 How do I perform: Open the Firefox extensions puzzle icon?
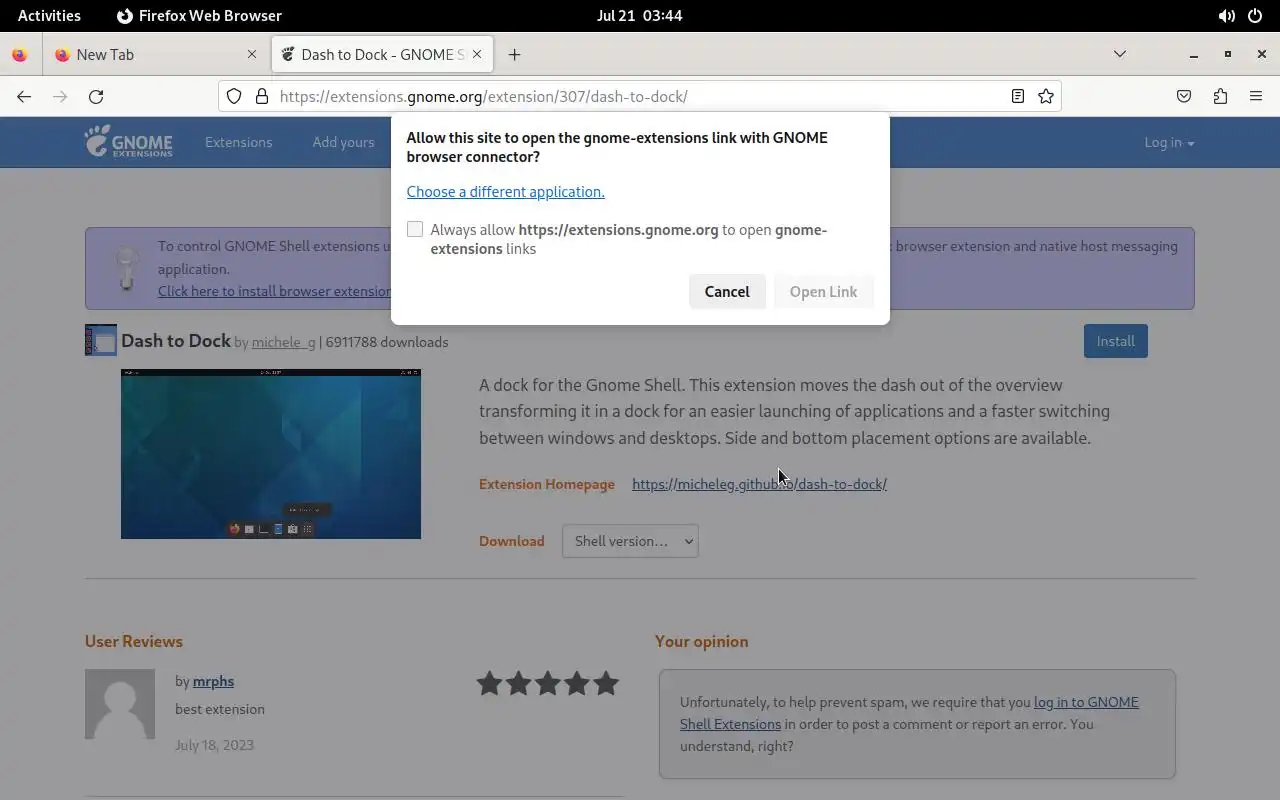pos(1220,96)
